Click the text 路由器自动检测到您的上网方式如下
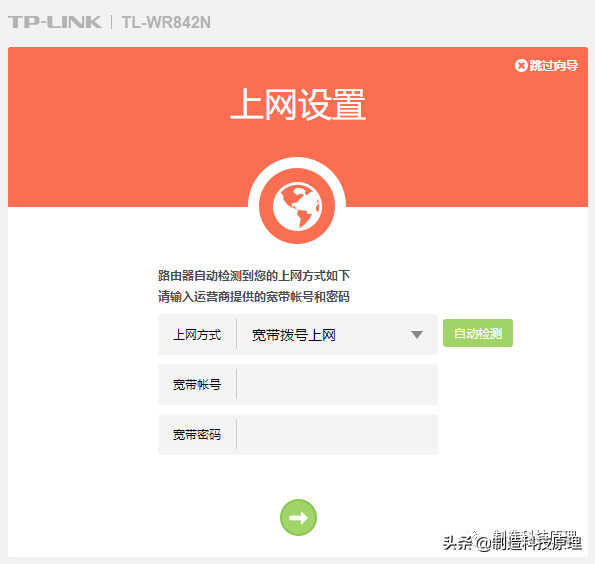 click(x=254, y=276)
